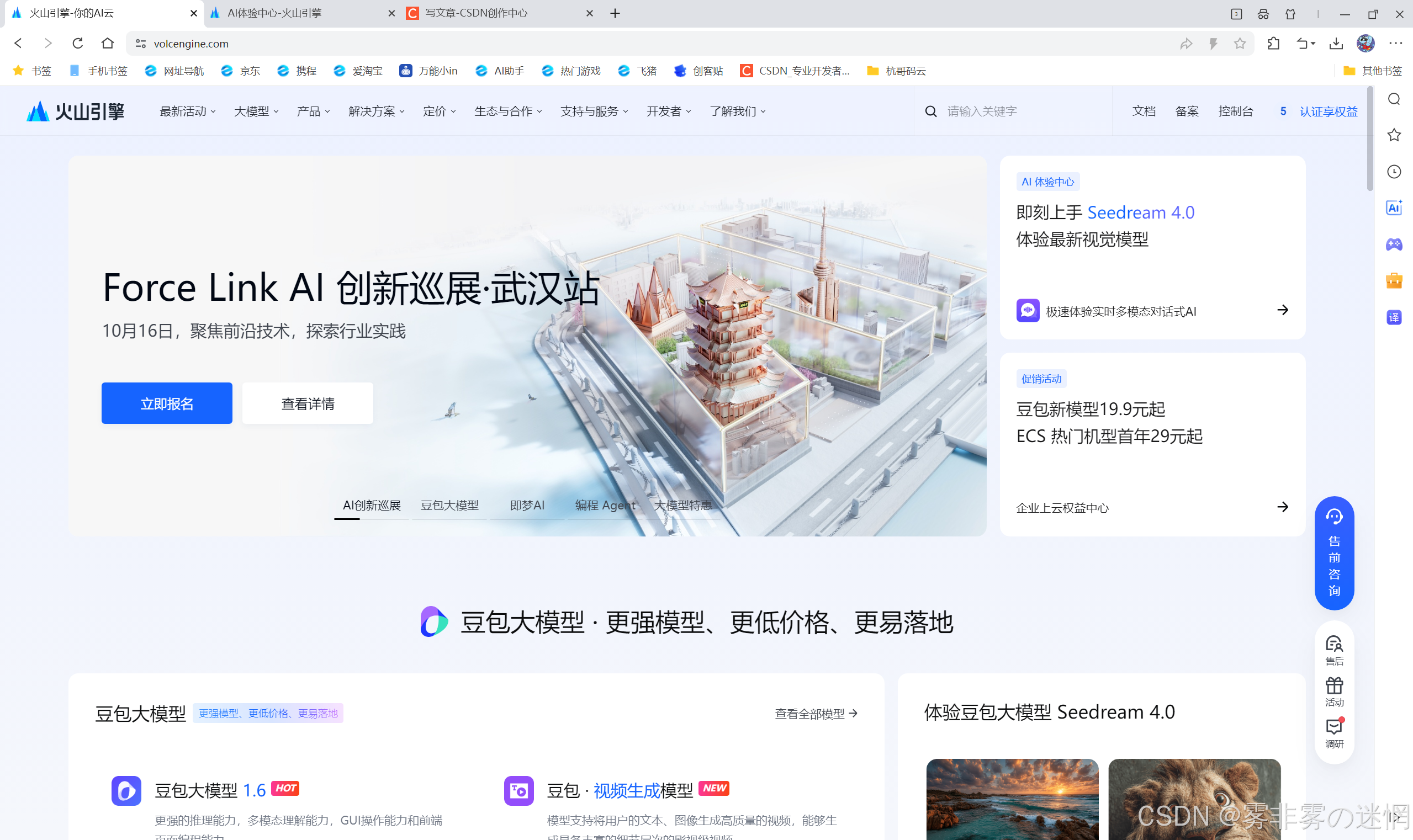This screenshot has width=1413, height=840.
Task: Click the 查看详情 button
Action: point(308,403)
